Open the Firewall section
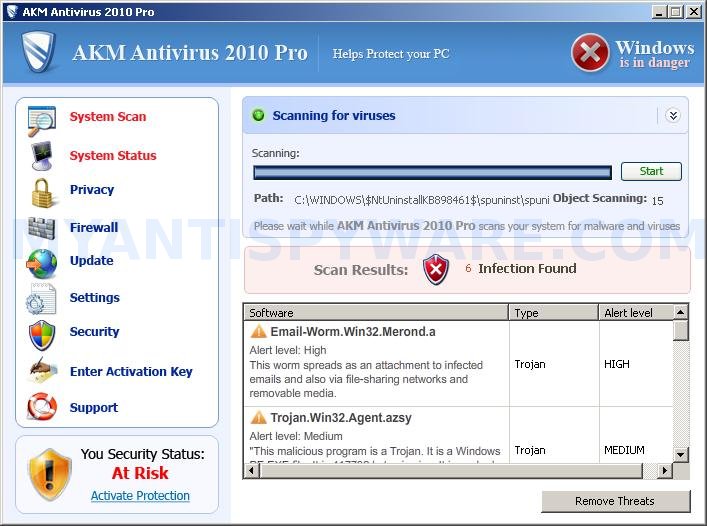The height and width of the screenshot is (526, 707). pyautogui.click(x=94, y=227)
